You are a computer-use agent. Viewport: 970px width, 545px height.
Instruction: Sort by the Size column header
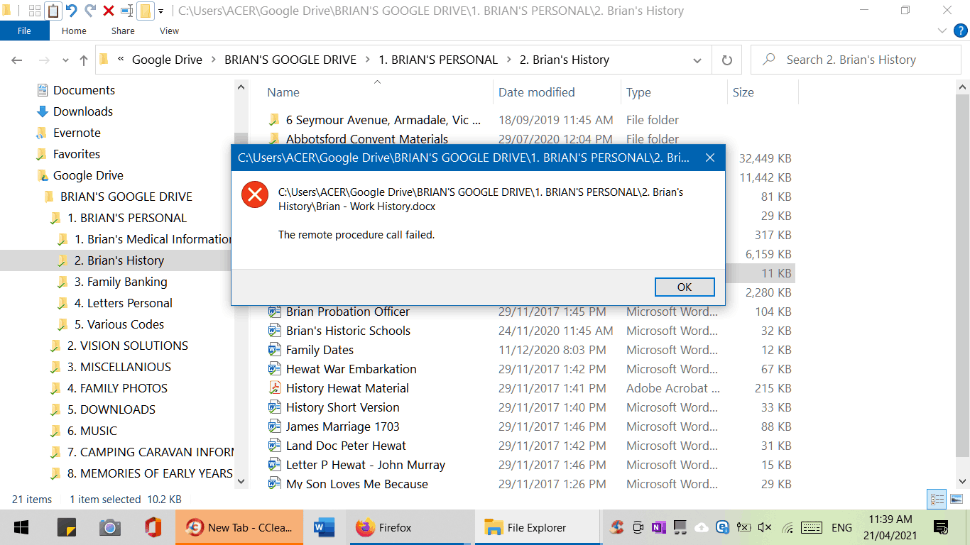coord(743,92)
